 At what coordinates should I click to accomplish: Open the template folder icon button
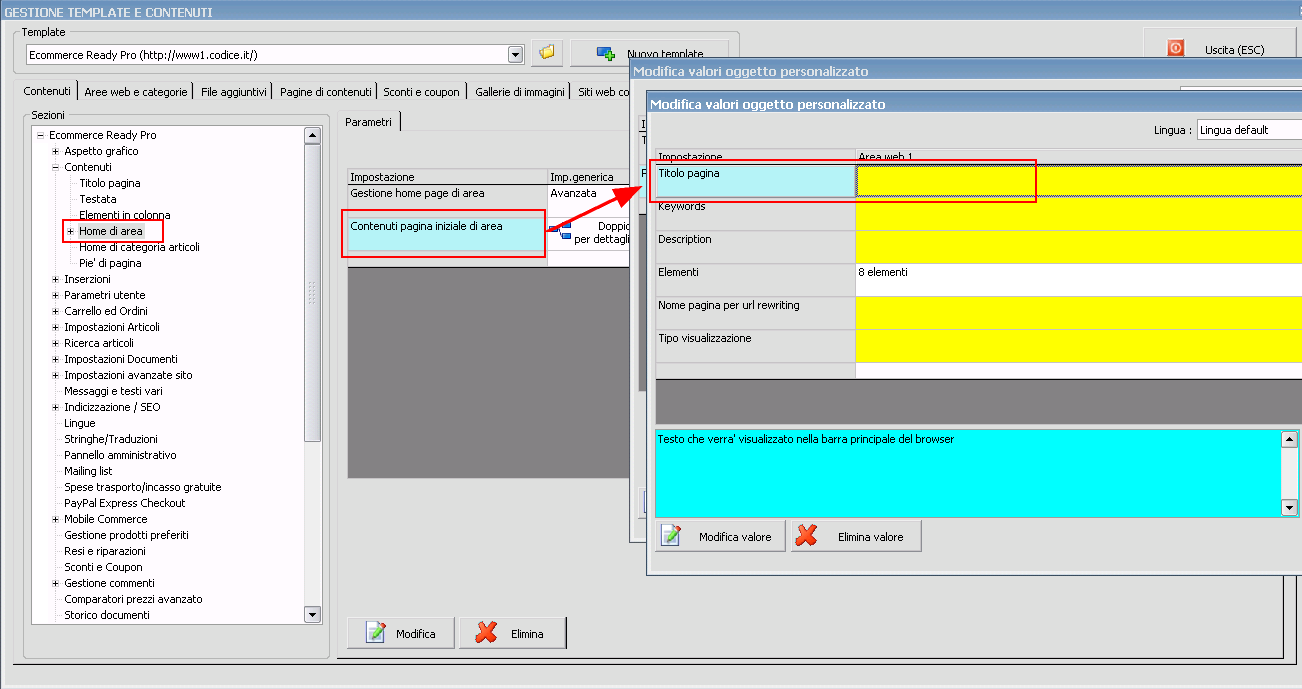(x=547, y=53)
